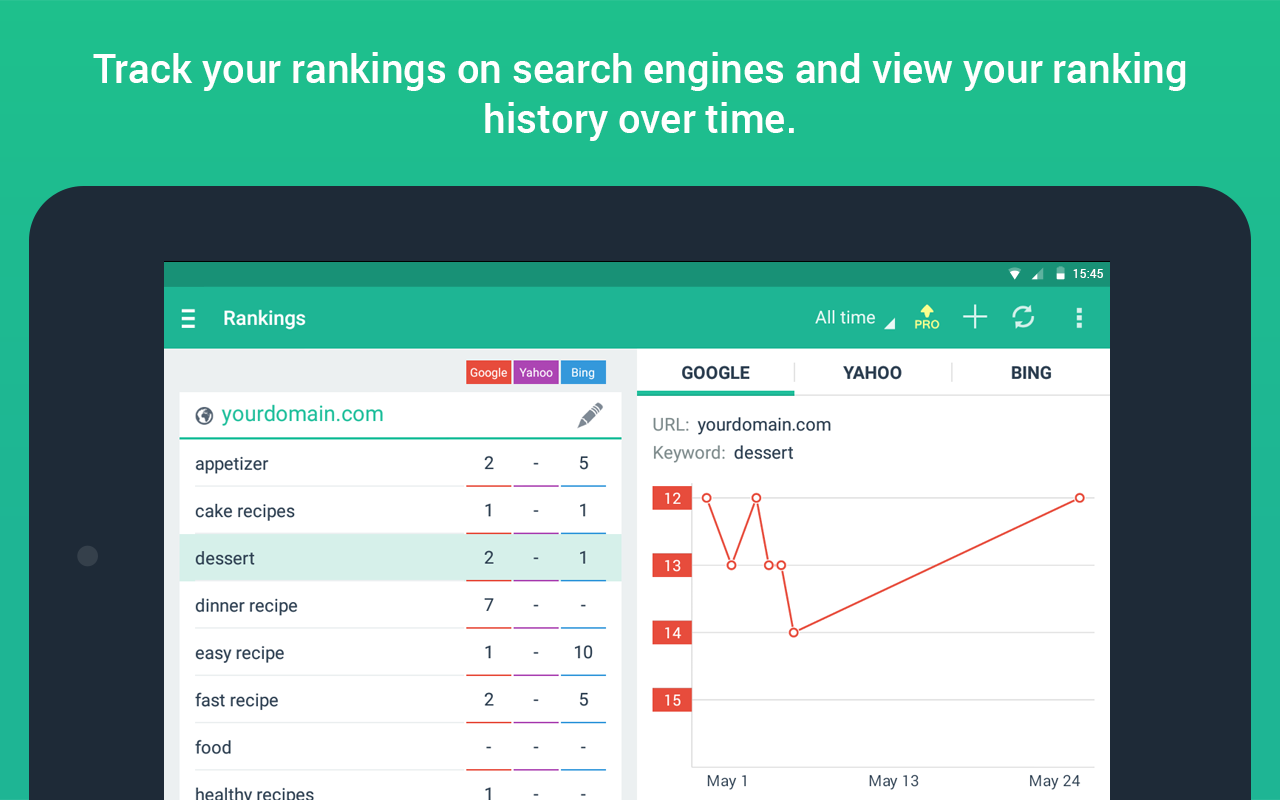Click the red 14 axis label
This screenshot has width=1280, height=800.
pyautogui.click(x=672, y=632)
